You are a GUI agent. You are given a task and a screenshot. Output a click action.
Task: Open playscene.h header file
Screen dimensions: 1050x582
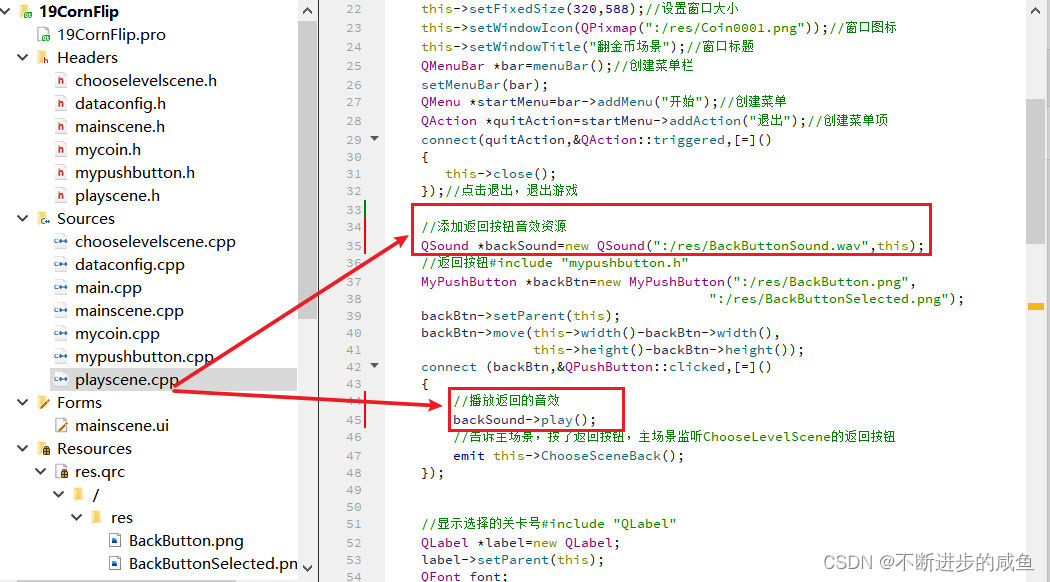117,196
